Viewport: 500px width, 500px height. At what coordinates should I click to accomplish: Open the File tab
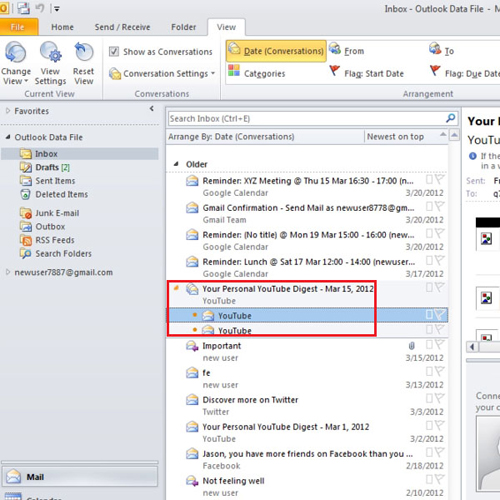click(x=18, y=27)
